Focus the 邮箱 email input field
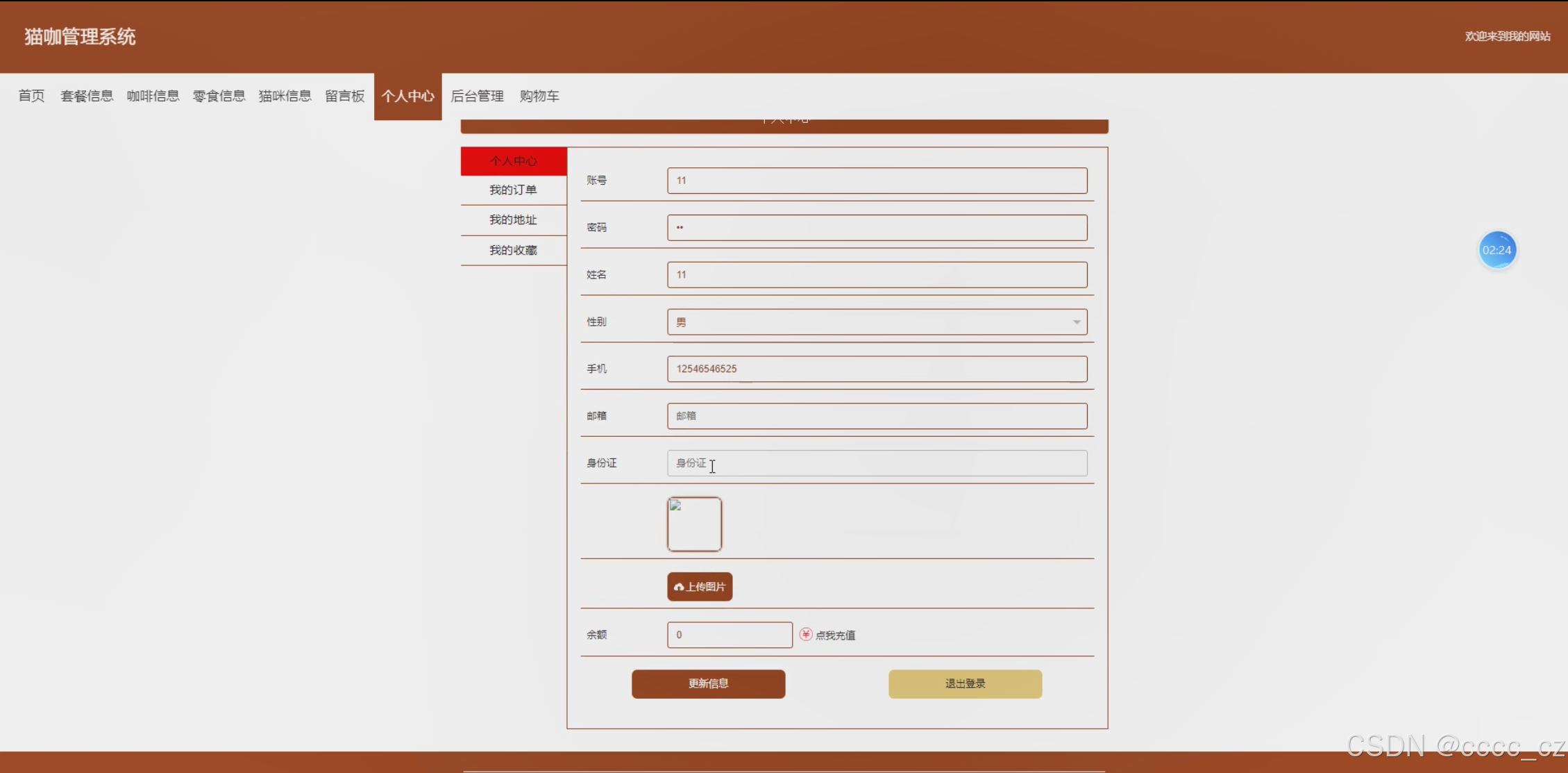Screen dimensions: 1568x773 [x=877, y=416]
